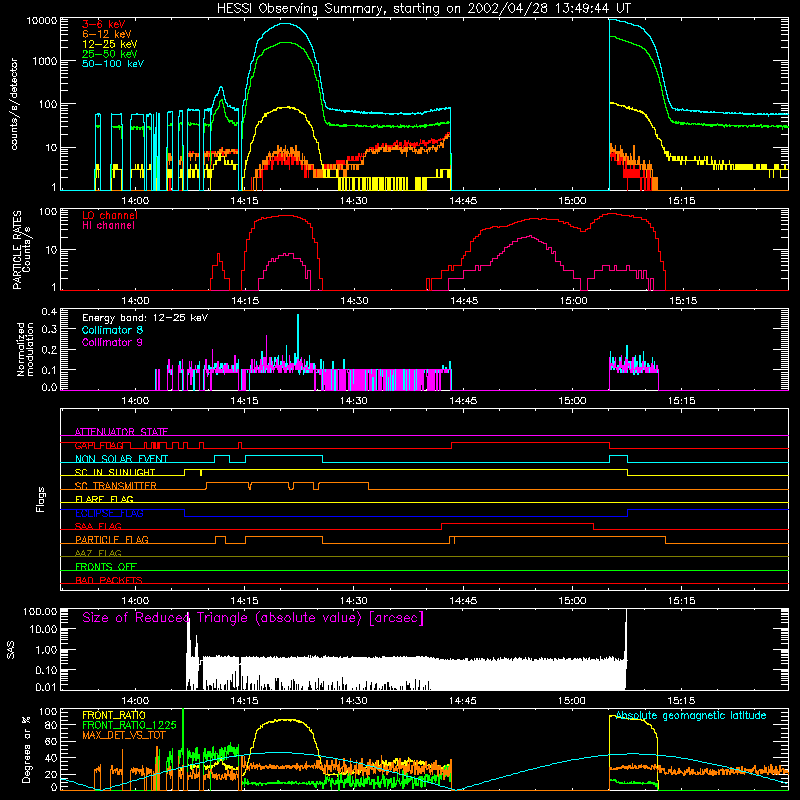Select the FRONT_RATIO_1225 legend label

(129, 725)
